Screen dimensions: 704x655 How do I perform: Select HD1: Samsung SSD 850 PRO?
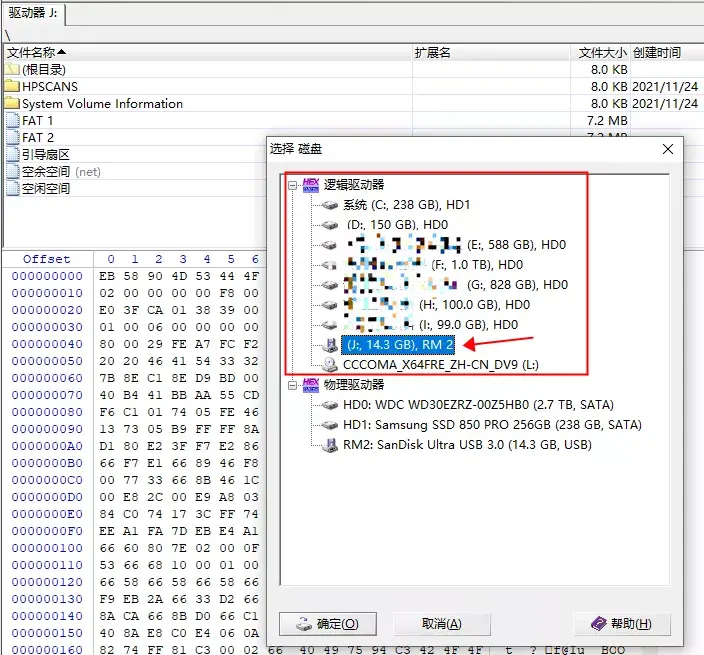tap(492, 425)
